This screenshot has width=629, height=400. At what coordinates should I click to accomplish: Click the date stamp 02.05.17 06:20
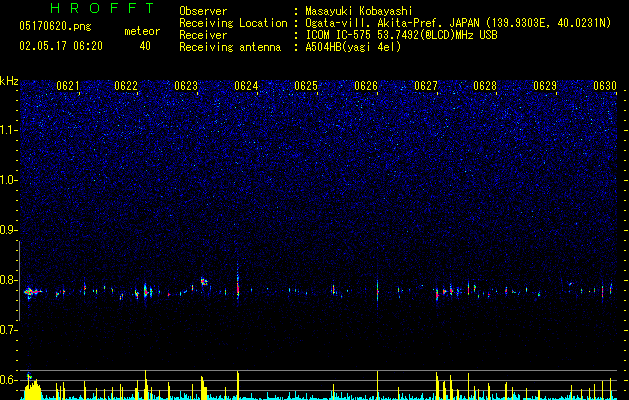click(61, 46)
